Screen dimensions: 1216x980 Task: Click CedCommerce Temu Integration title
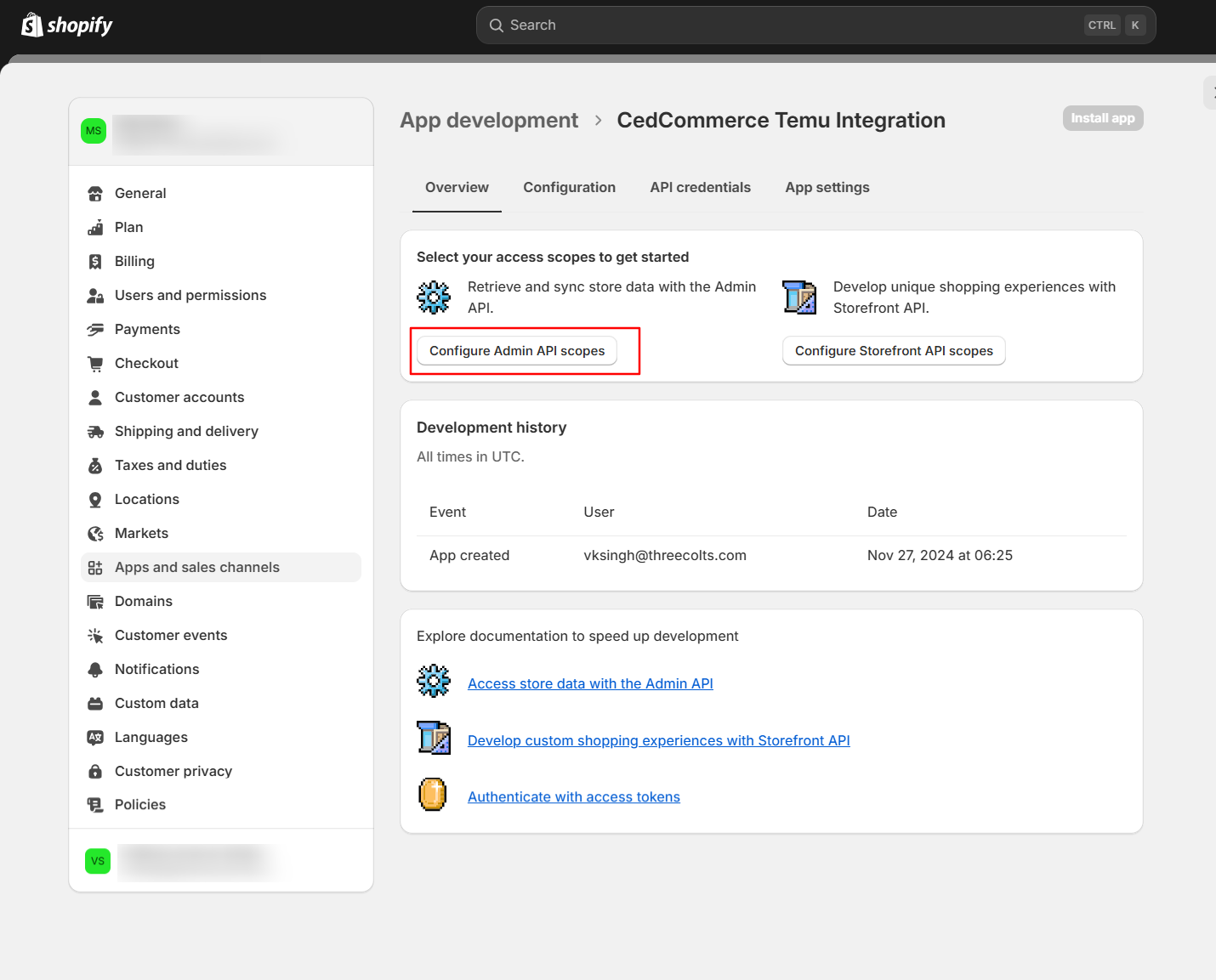tap(781, 121)
